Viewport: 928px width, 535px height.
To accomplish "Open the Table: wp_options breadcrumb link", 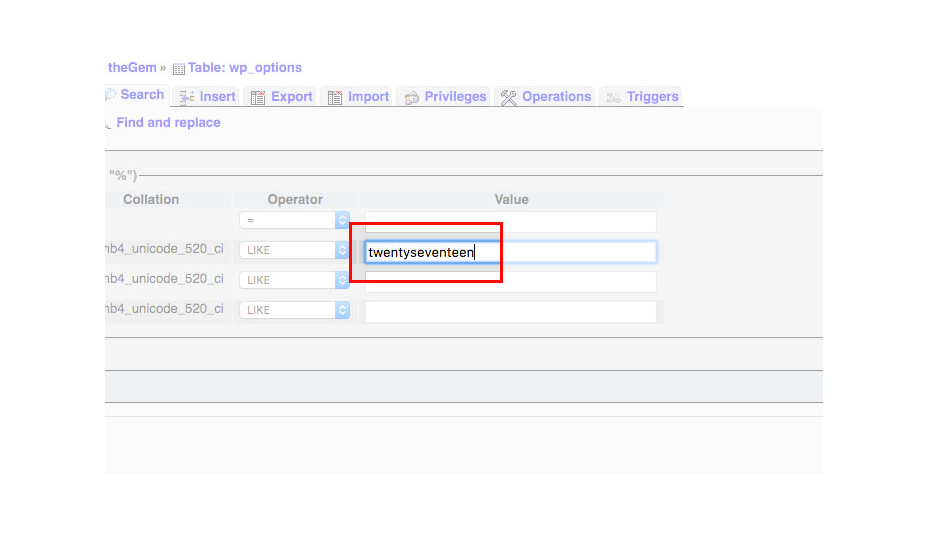I will (244, 67).
